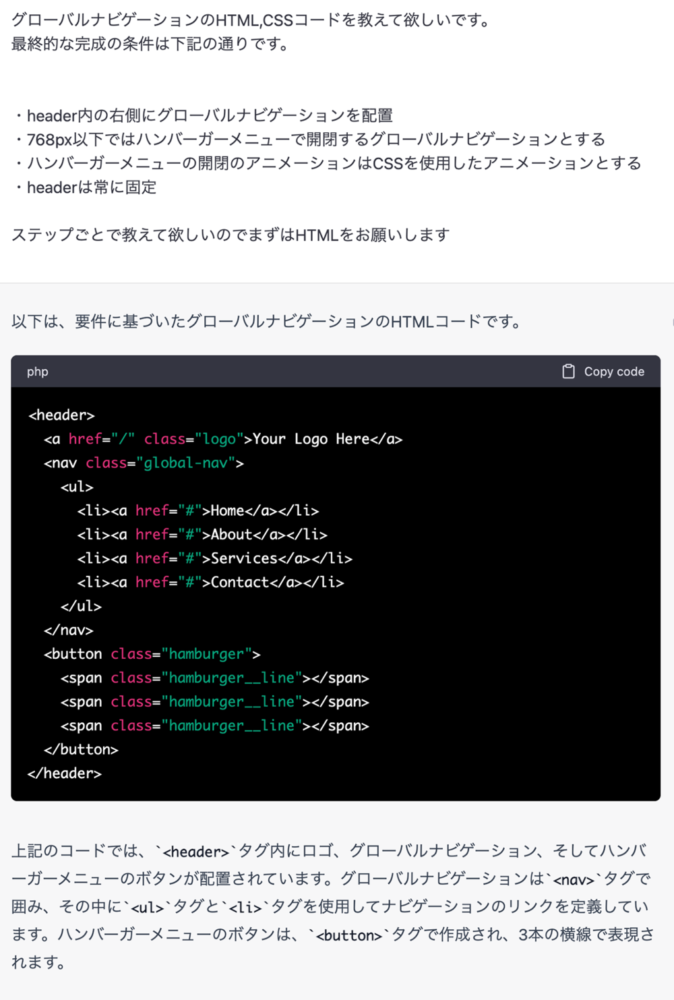This screenshot has height=1000, width=674.
Task: Click the closing </ul> tag line
Action: [80, 606]
